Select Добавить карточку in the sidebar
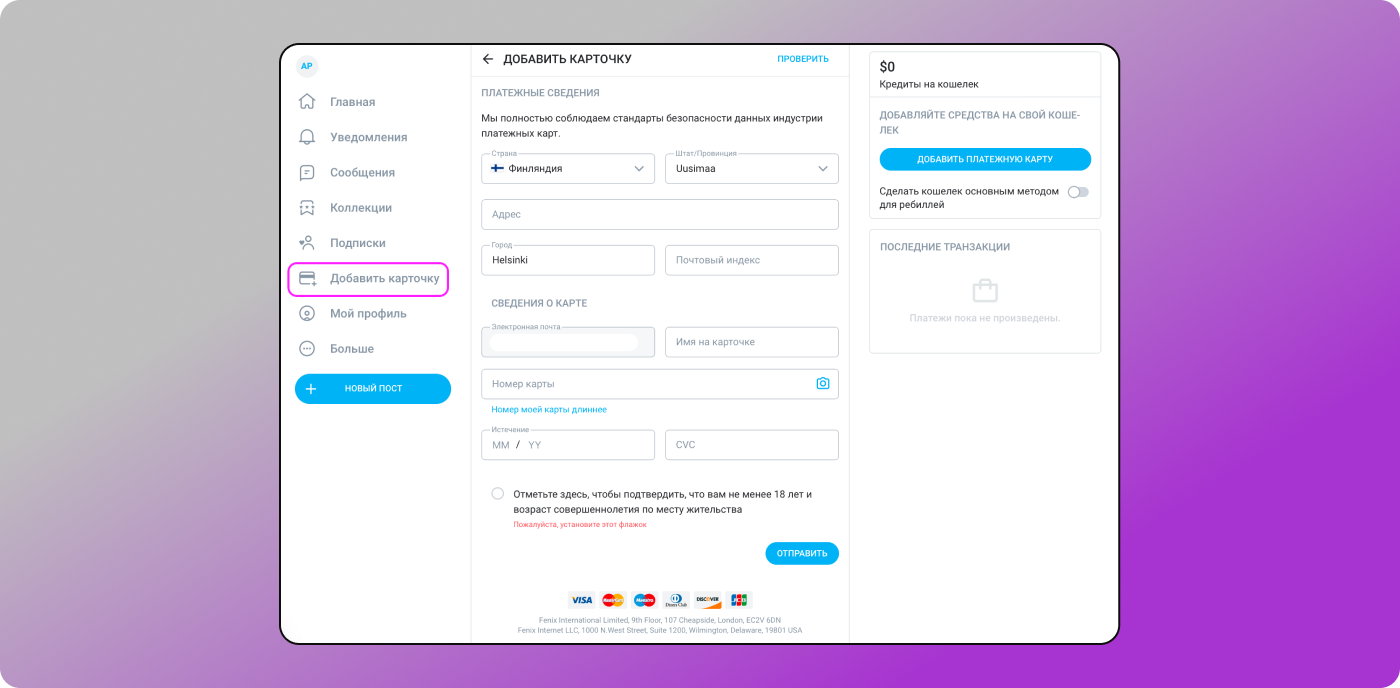1400x688 pixels. (369, 279)
